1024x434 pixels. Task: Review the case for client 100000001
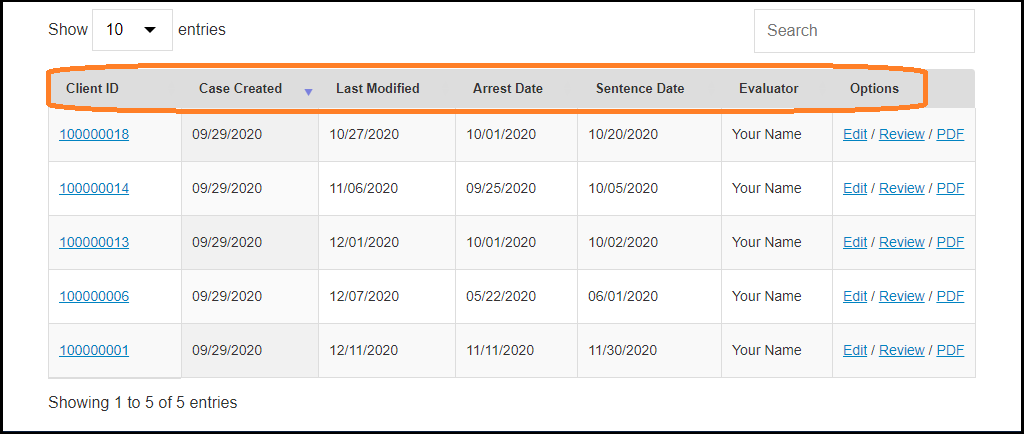point(901,350)
